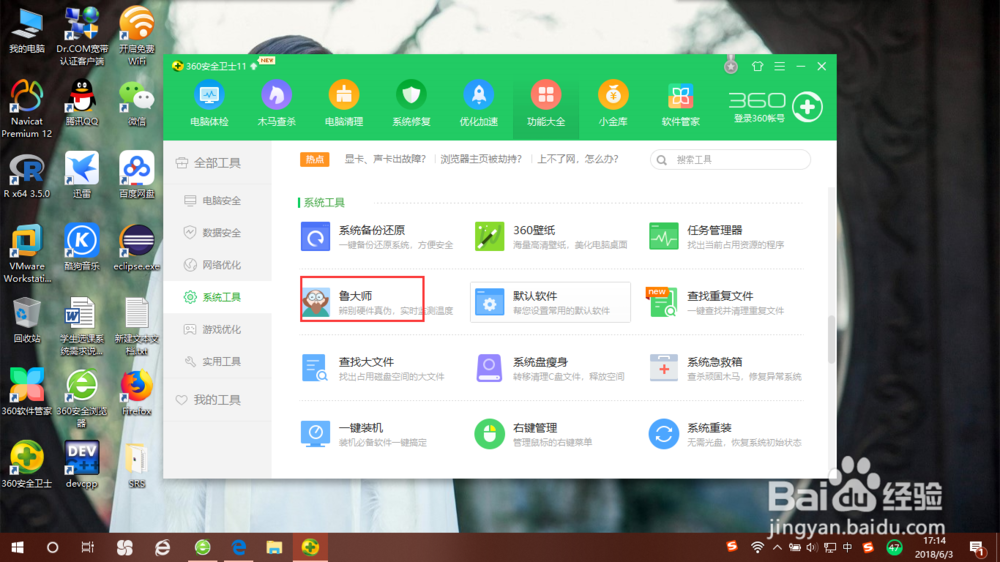The image size is (1000, 562).
Task: Open eclipse.exe desktop icon
Action: pos(136,248)
